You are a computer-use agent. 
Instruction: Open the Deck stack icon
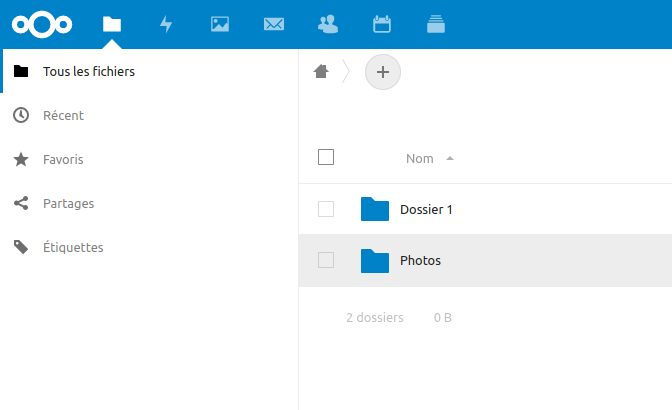435,24
